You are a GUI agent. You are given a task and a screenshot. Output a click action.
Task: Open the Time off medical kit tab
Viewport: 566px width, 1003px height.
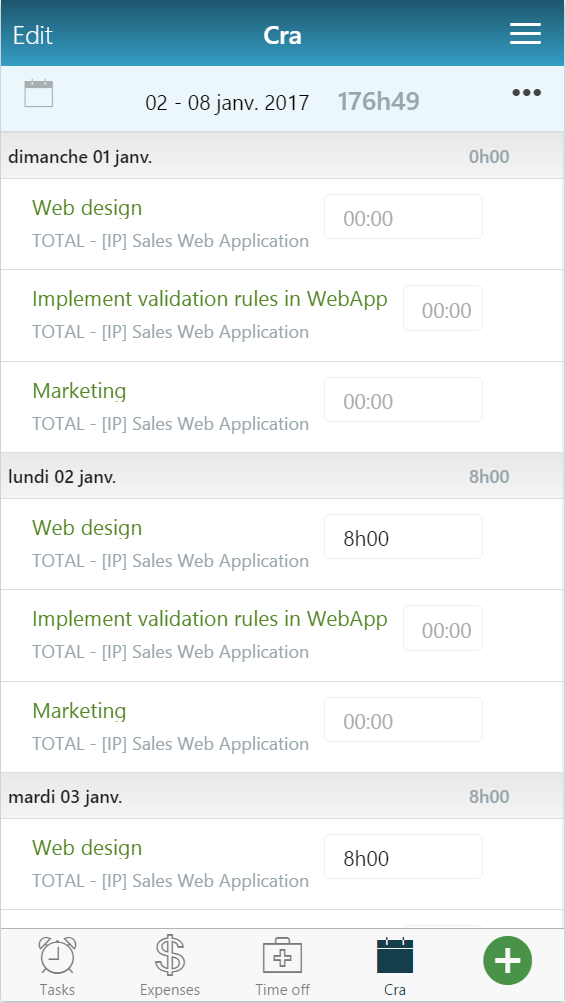coord(283,966)
